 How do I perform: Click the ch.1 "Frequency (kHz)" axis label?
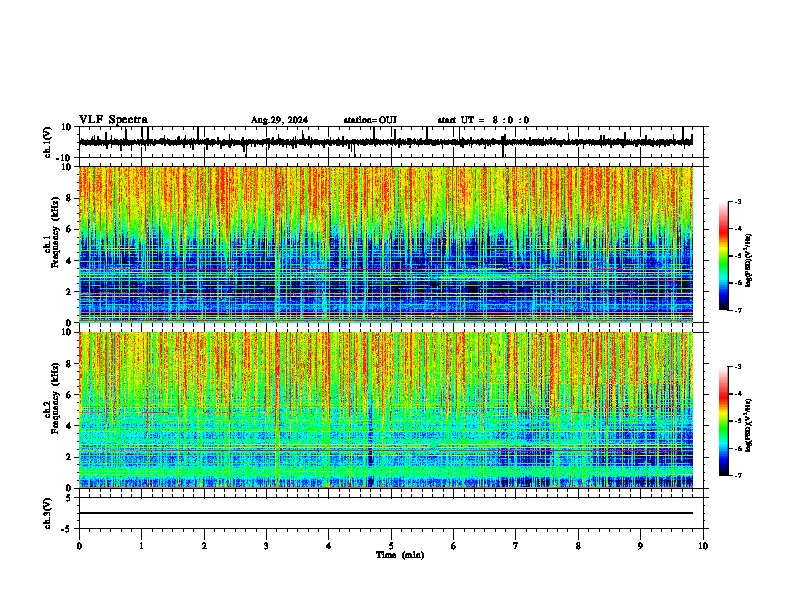pyautogui.click(x=55, y=233)
